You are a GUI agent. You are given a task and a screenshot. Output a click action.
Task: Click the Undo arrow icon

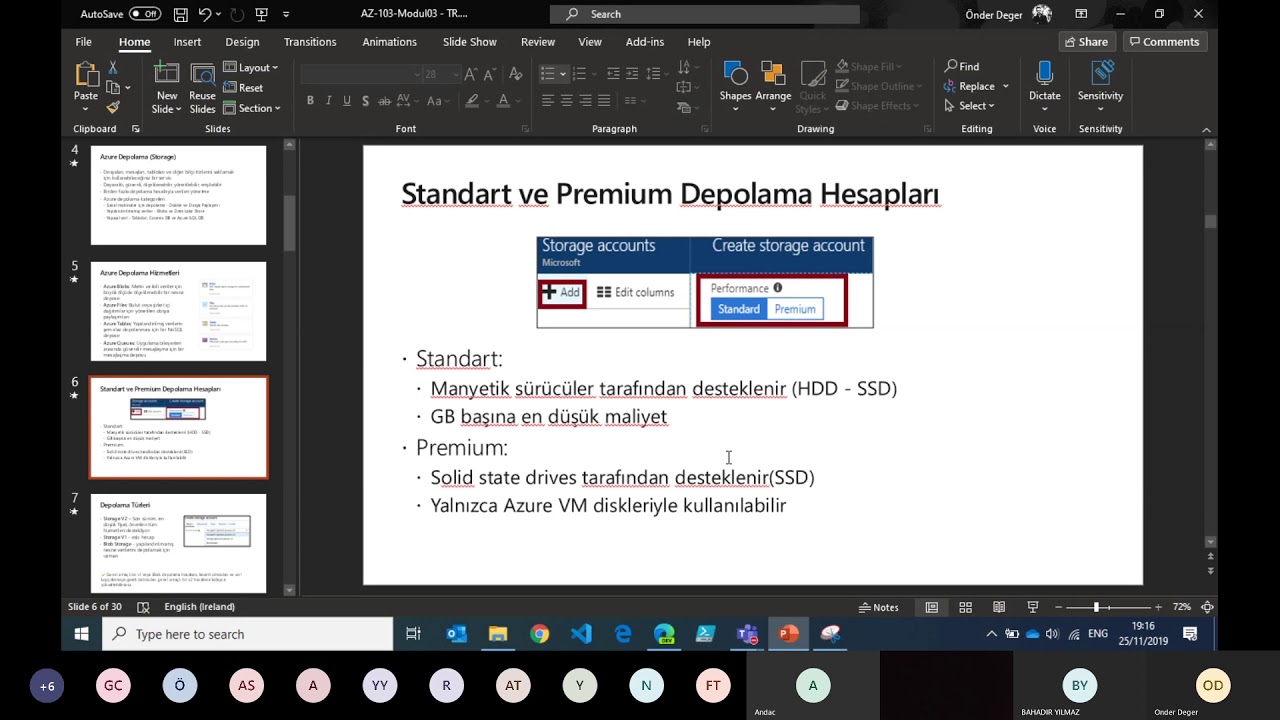tap(205, 14)
